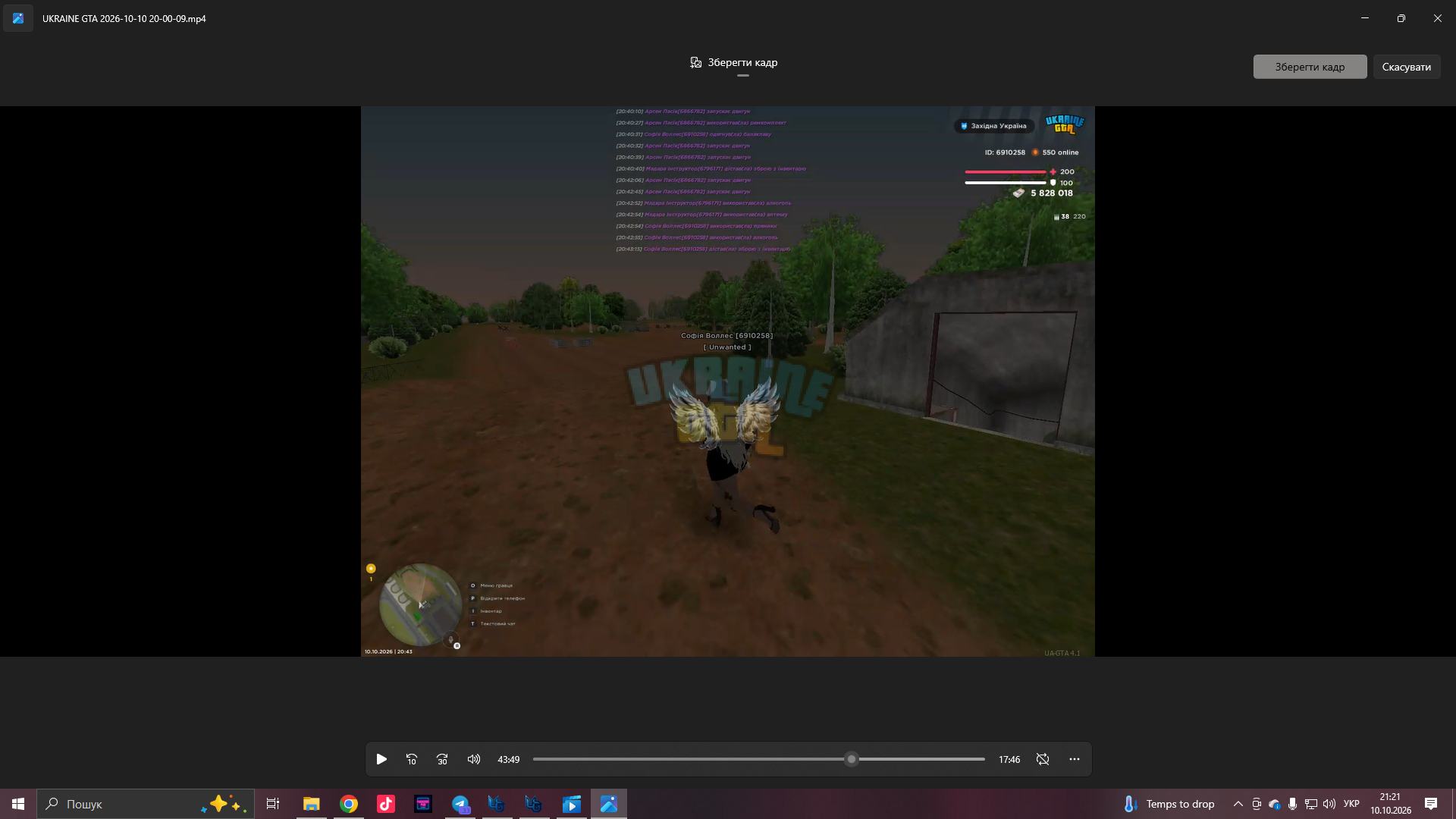
Task: Open the Movies & TV taskbar app
Action: (x=572, y=804)
